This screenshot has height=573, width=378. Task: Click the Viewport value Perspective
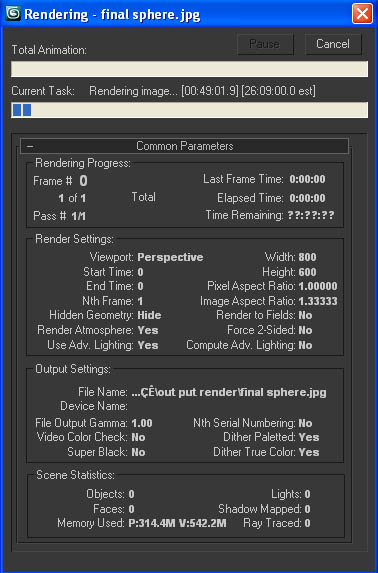(170, 257)
